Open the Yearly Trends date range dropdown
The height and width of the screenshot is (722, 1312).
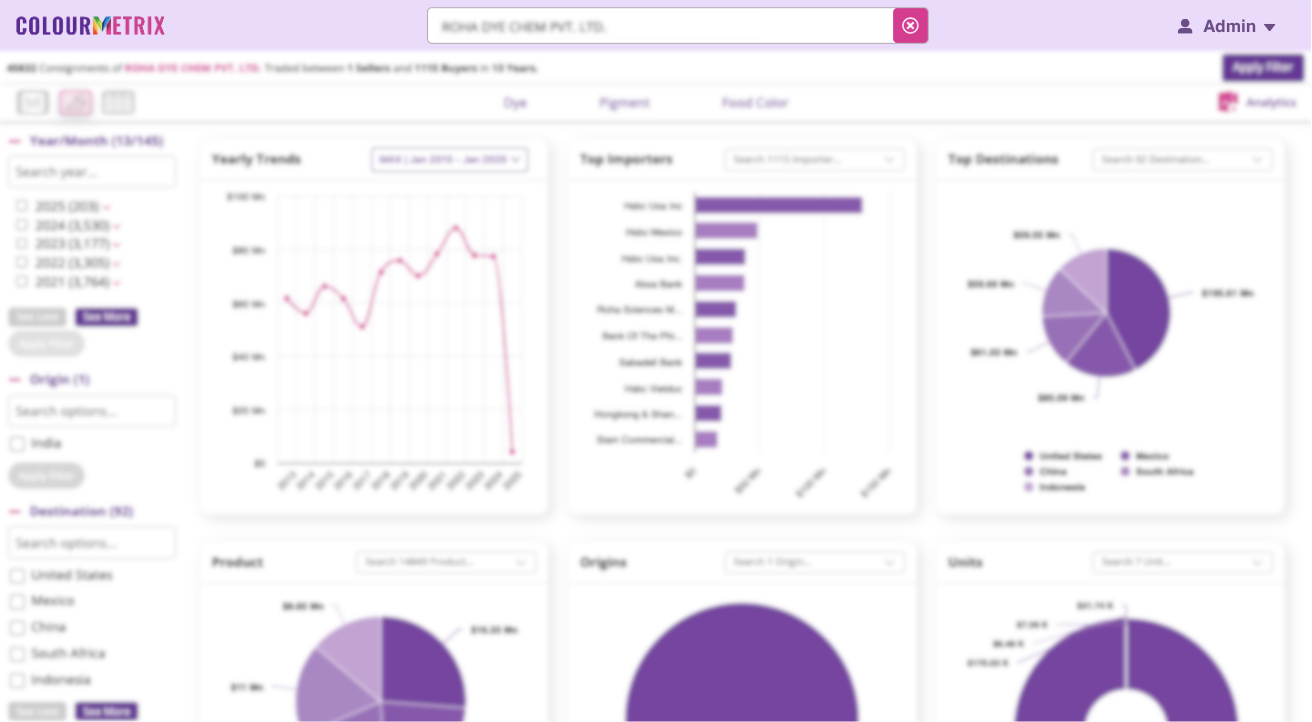pos(449,159)
